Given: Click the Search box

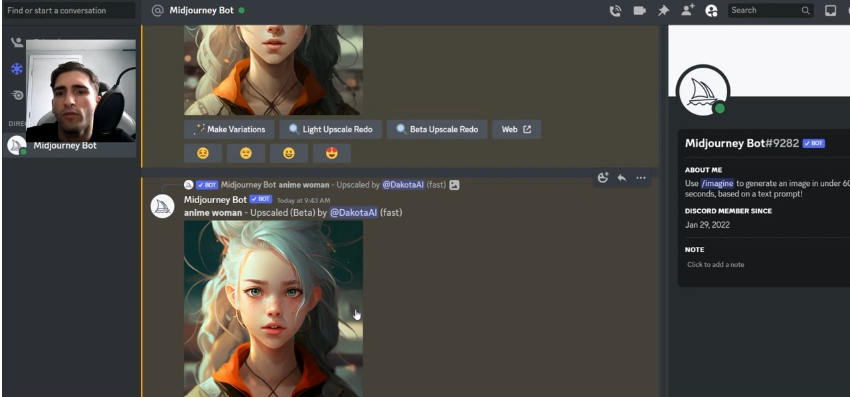Looking at the screenshot, I should 770,10.
